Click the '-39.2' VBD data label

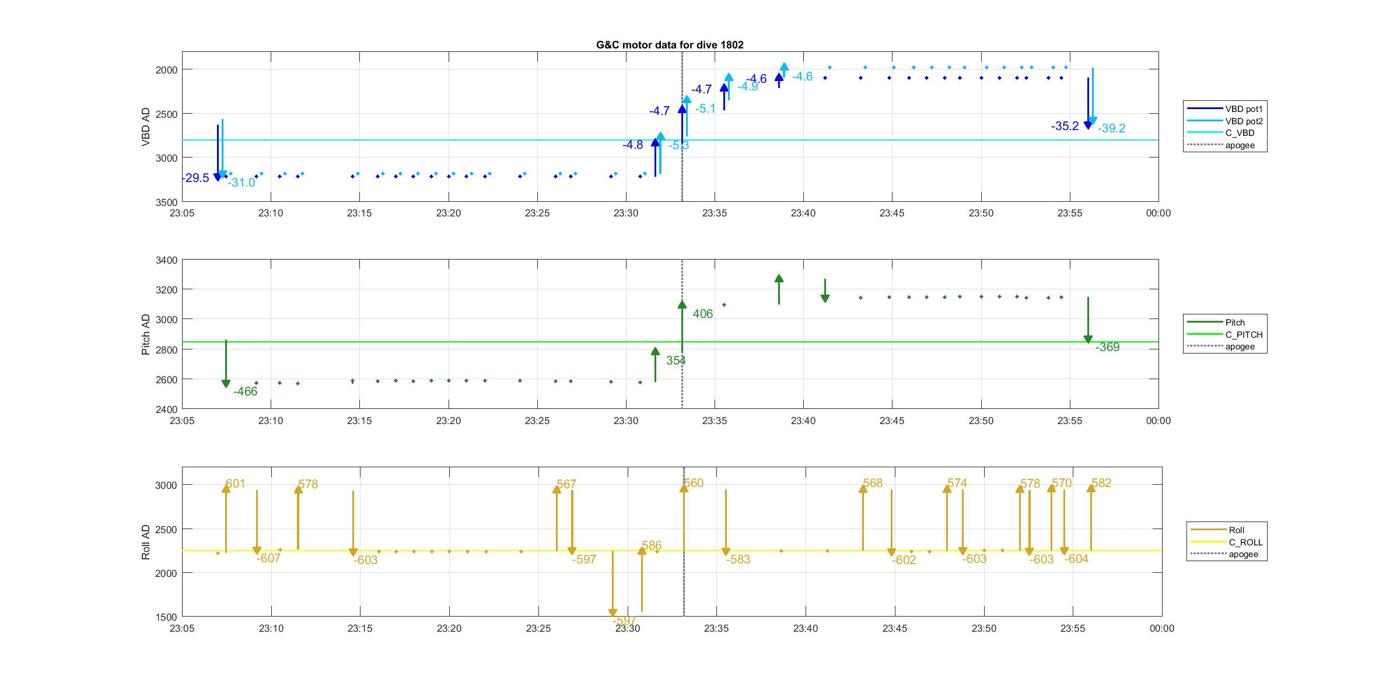pyautogui.click(x=1112, y=128)
